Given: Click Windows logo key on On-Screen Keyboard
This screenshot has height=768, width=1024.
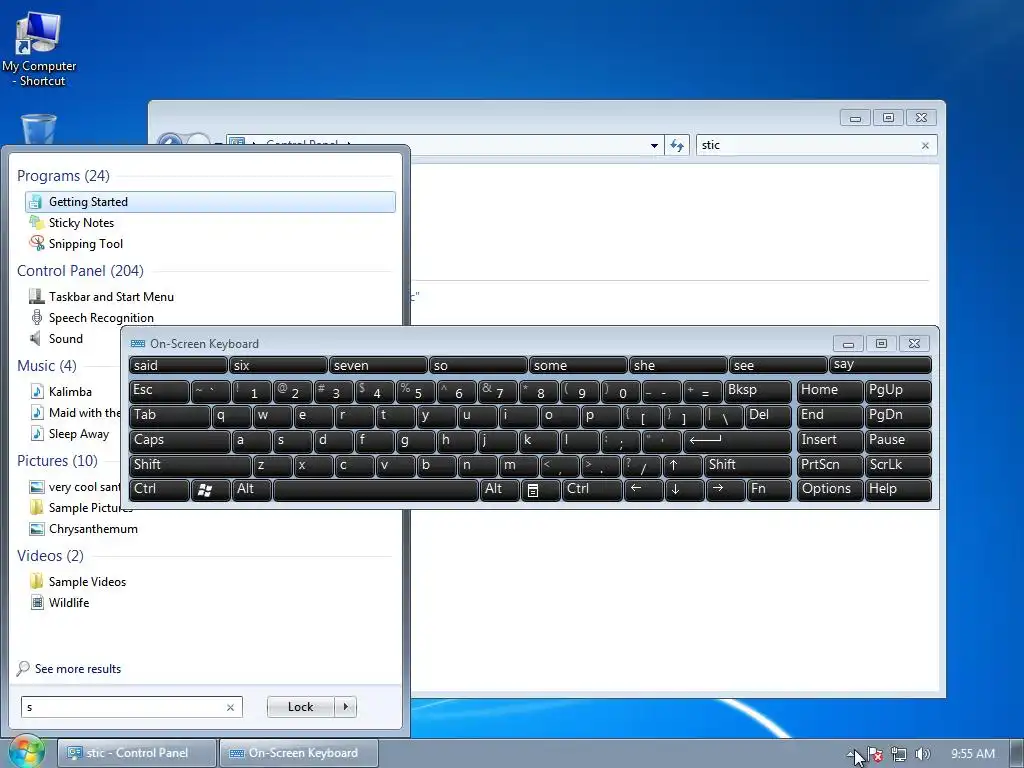Looking at the screenshot, I should click(x=210, y=490).
